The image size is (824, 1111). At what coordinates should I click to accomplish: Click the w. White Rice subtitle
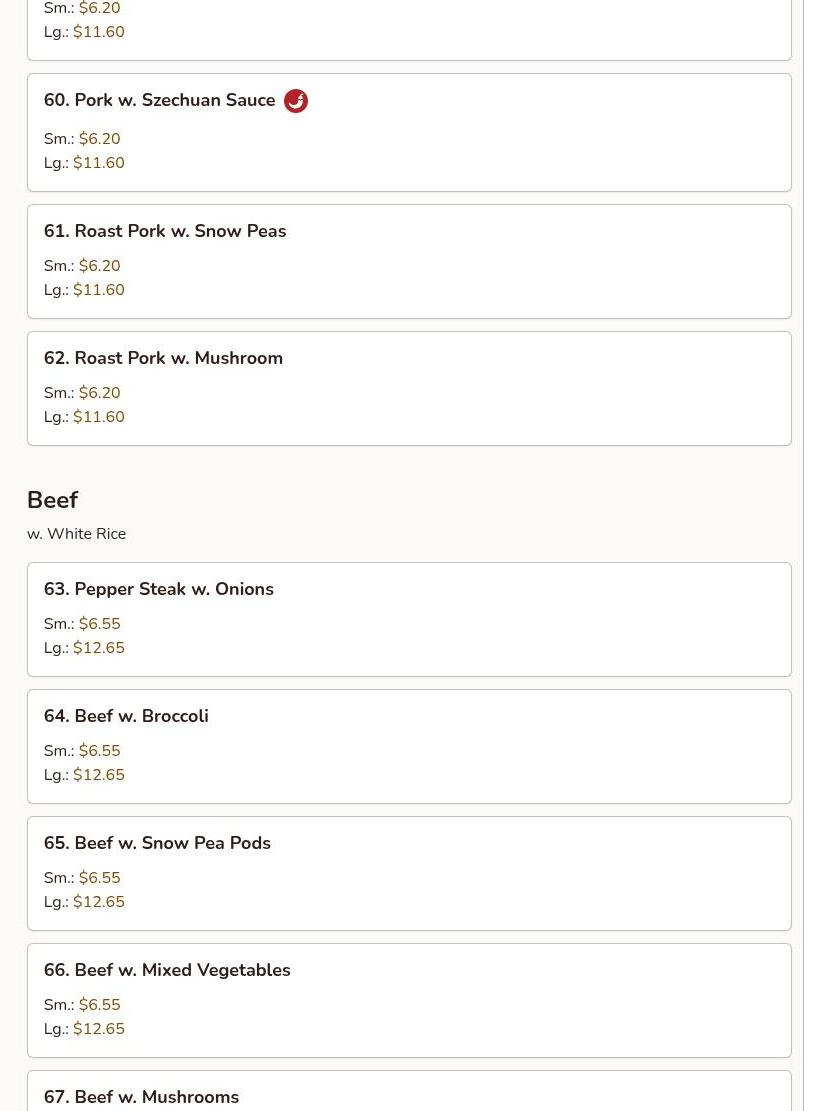(76, 534)
